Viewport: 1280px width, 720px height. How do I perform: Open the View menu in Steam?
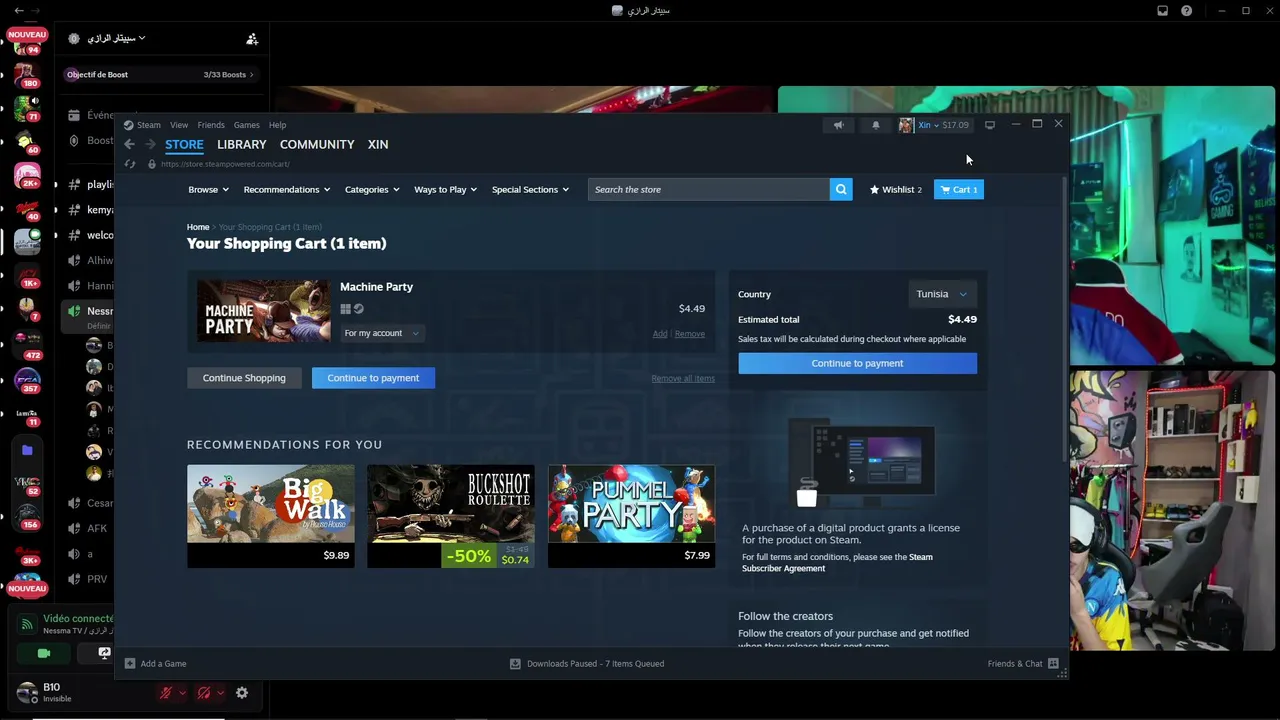(179, 125)
